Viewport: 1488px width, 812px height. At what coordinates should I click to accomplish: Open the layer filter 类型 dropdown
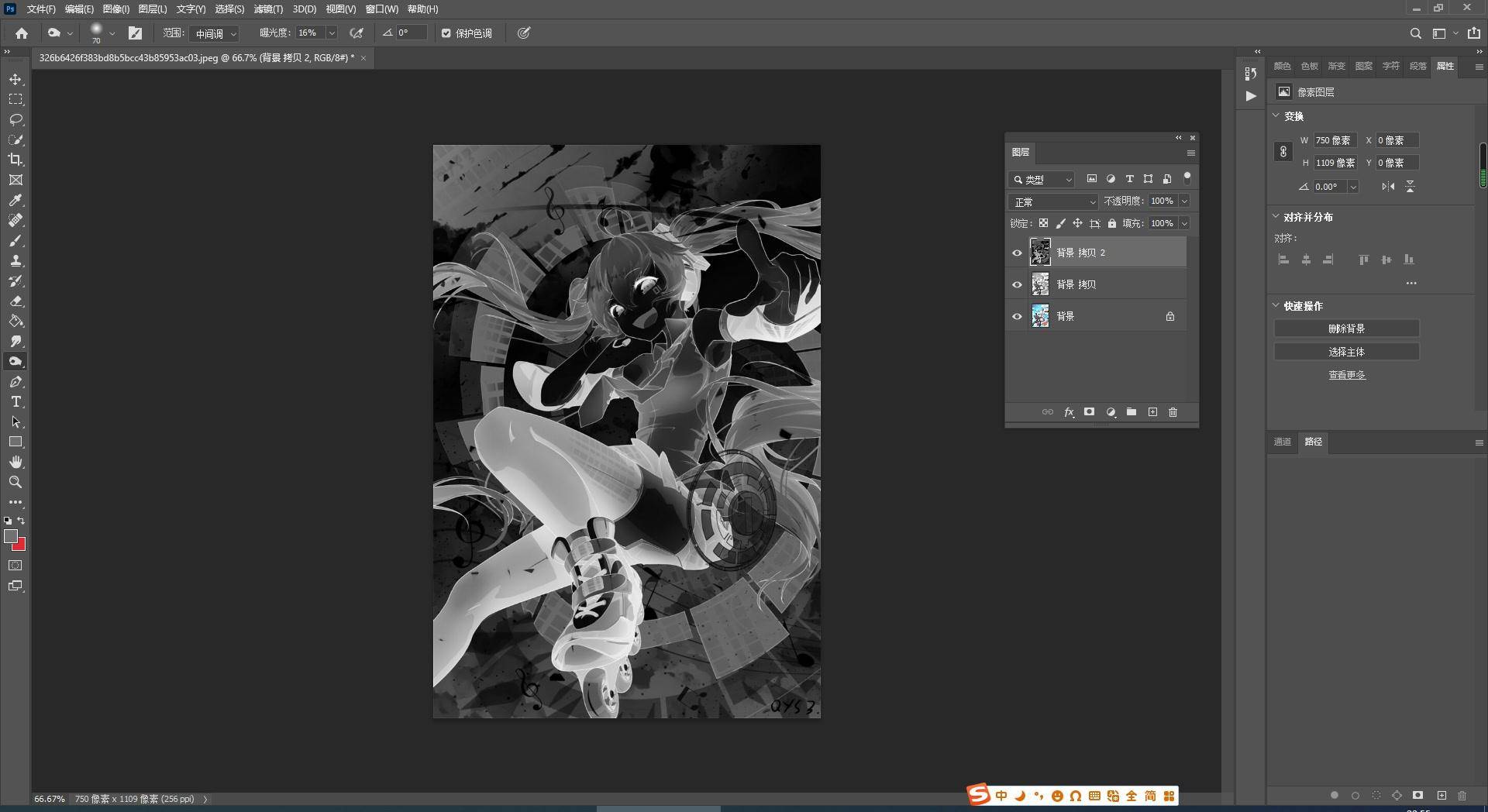tap(1042, 179)
